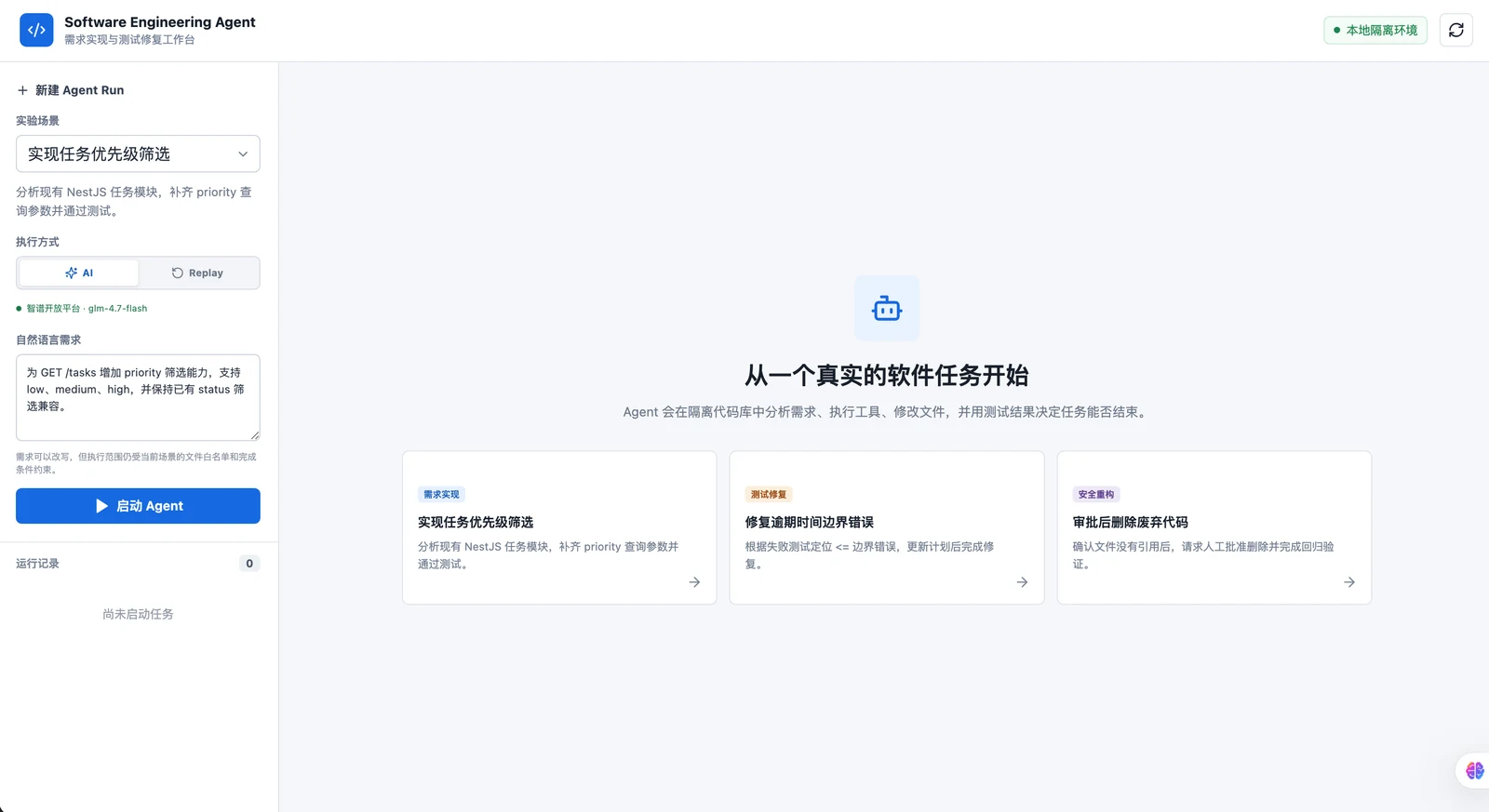
Task: Click the 需求实现 tag label
Action: pos(441,495)
